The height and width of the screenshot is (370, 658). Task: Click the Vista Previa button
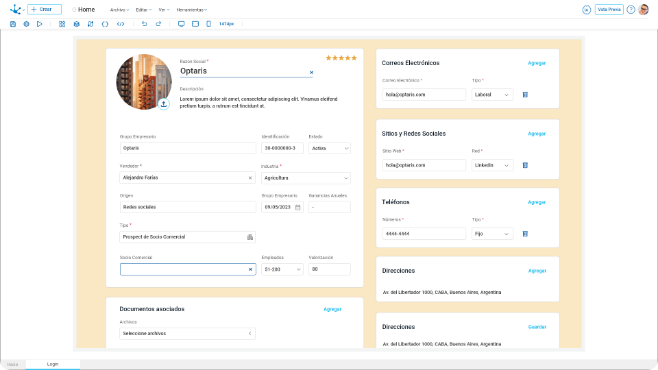point(609,9)
